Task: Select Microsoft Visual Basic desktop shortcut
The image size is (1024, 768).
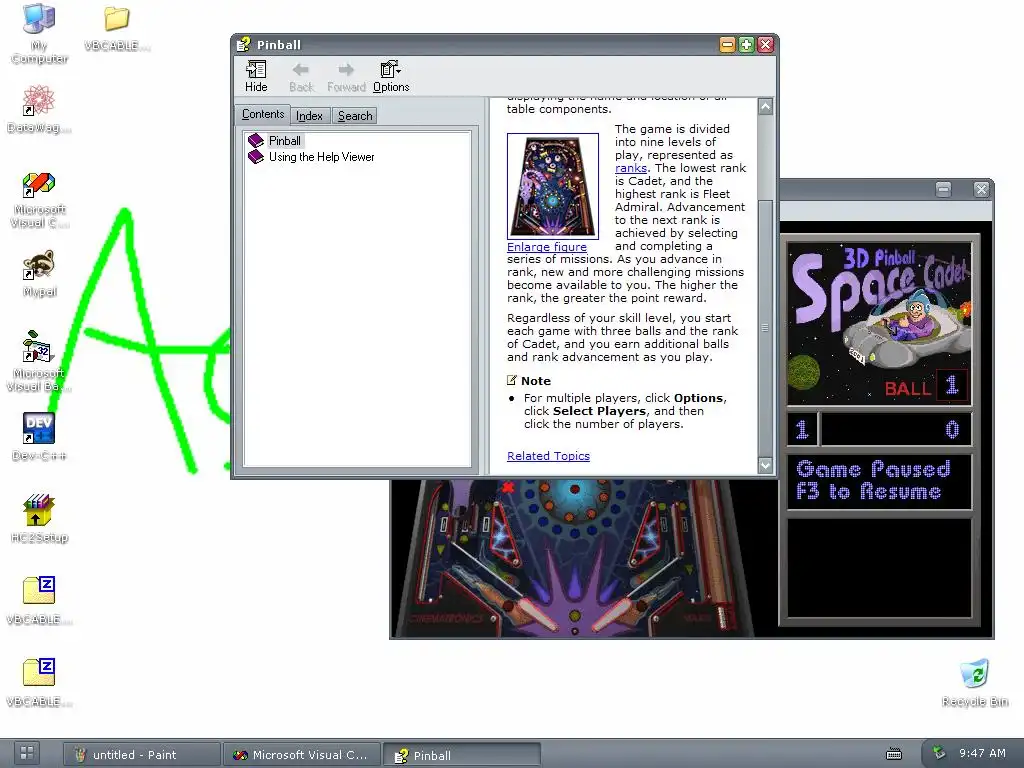Action: (38, 361)
